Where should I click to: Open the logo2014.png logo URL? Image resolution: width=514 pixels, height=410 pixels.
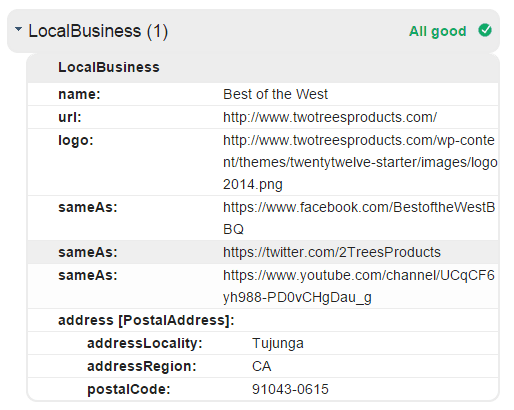click(360, 162)
